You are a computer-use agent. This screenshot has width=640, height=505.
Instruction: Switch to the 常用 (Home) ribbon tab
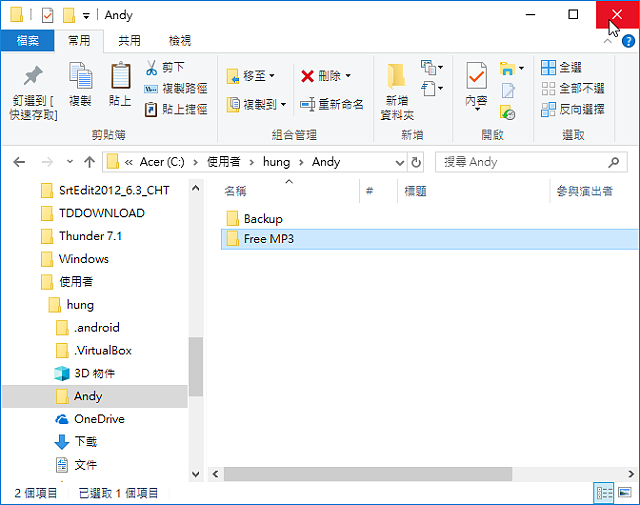[79, 40]
